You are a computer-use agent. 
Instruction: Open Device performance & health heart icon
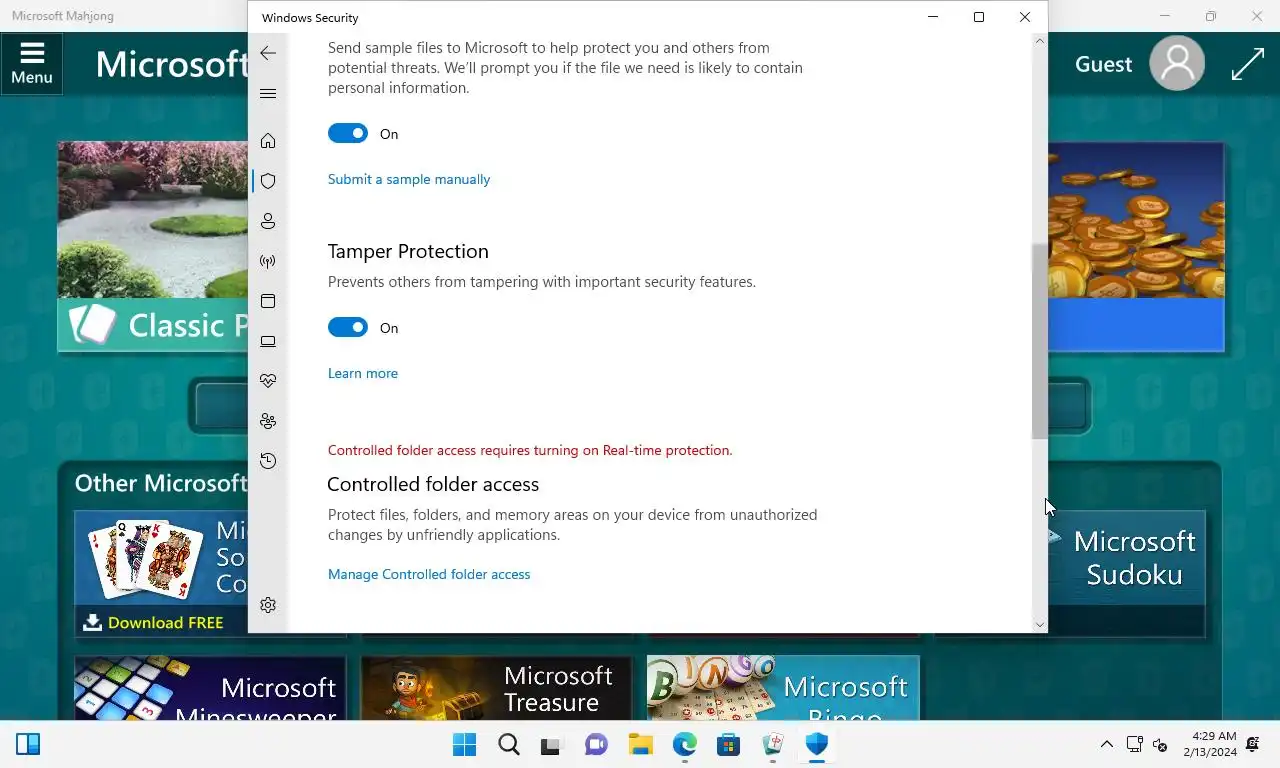tap(268, 381)
